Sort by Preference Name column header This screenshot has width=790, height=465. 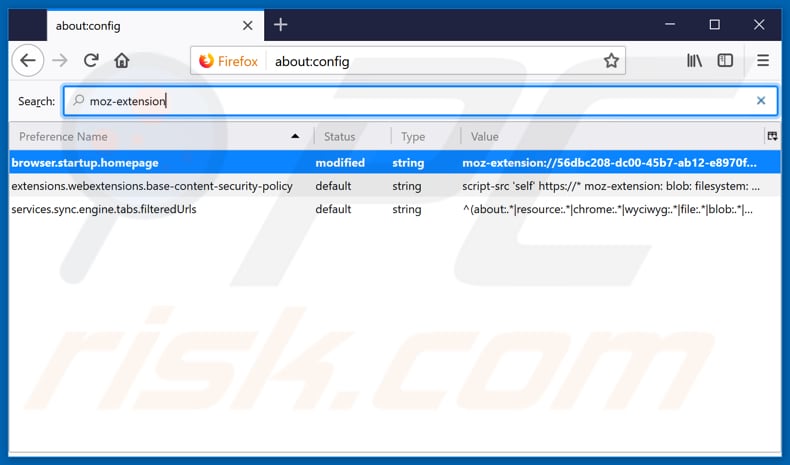click(x=161, y=137)
